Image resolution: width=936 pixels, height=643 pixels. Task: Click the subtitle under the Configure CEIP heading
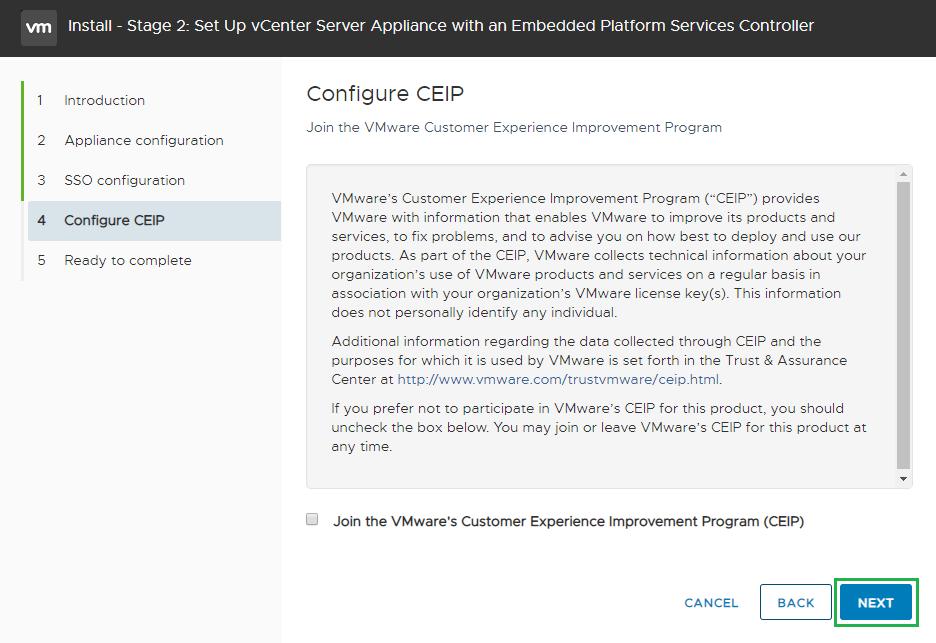(x=513, y=128)
